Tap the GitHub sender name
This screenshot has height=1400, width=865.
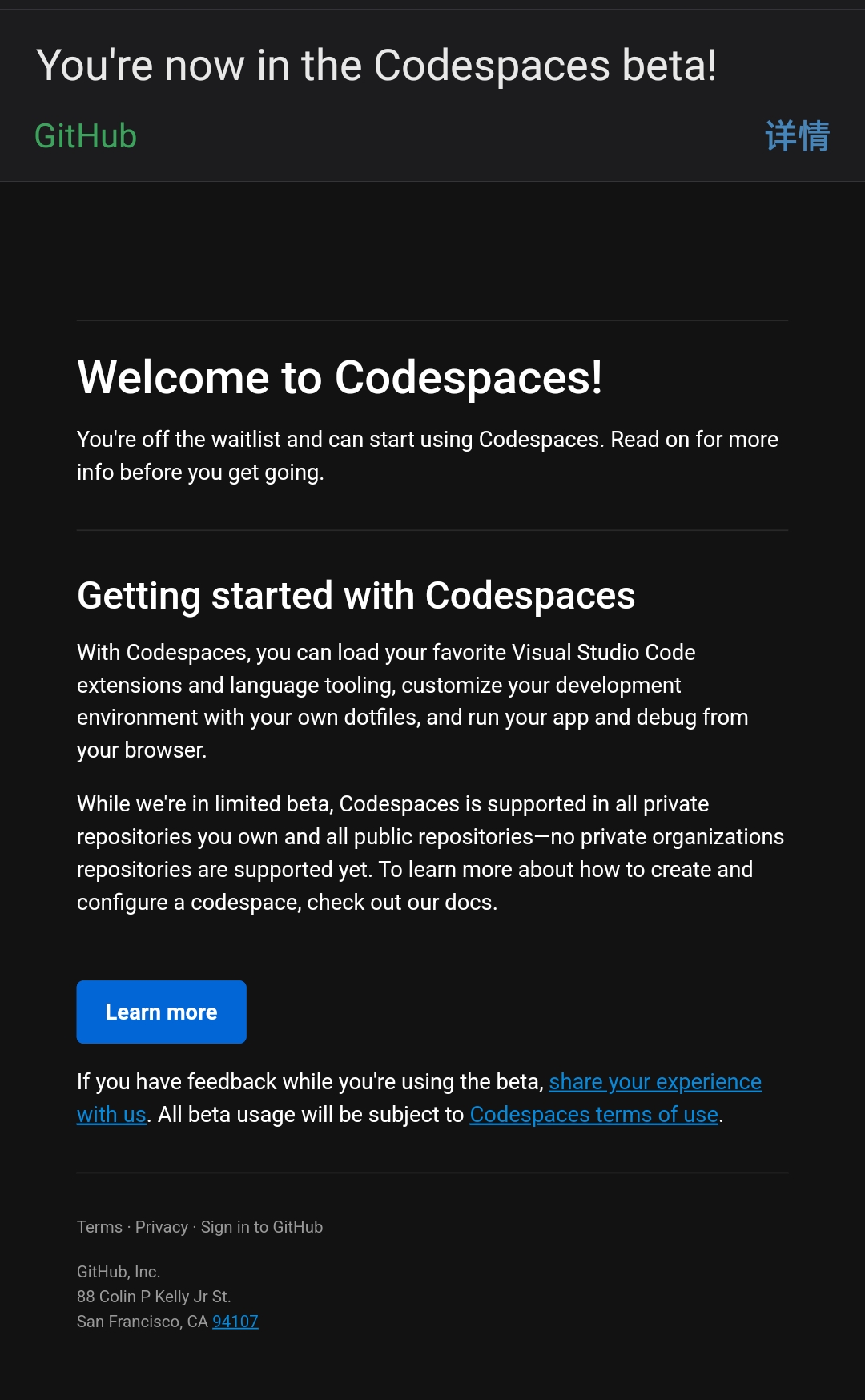[x=86, y=136]
